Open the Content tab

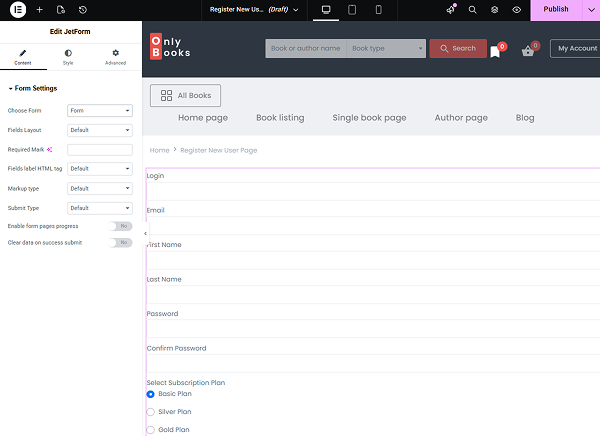tap(23, 57)
